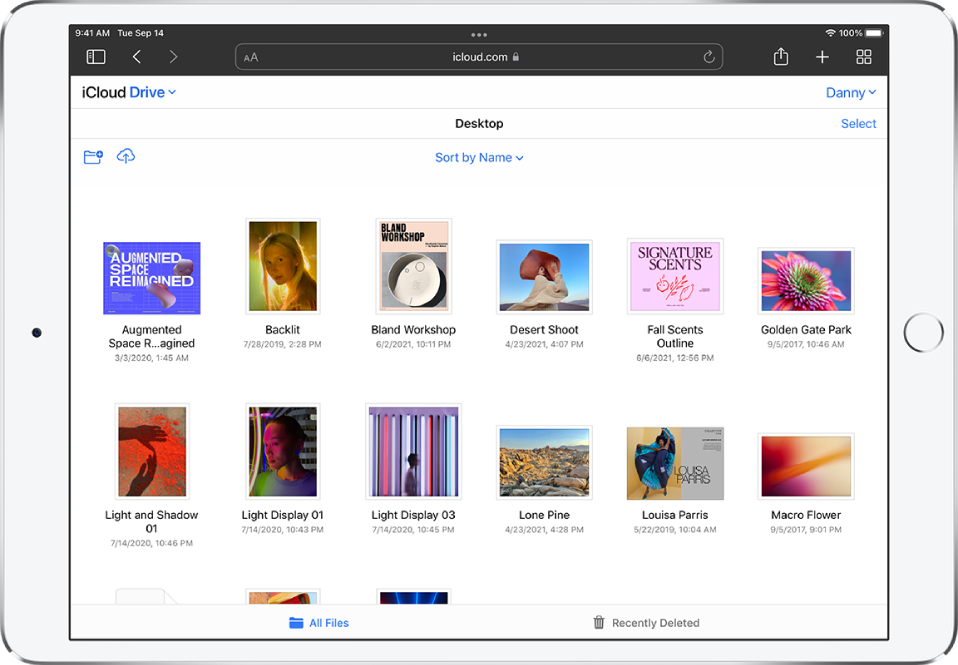Expand the Sort by Name dropdown
958x665 pixels.
[x=479, y=158]
